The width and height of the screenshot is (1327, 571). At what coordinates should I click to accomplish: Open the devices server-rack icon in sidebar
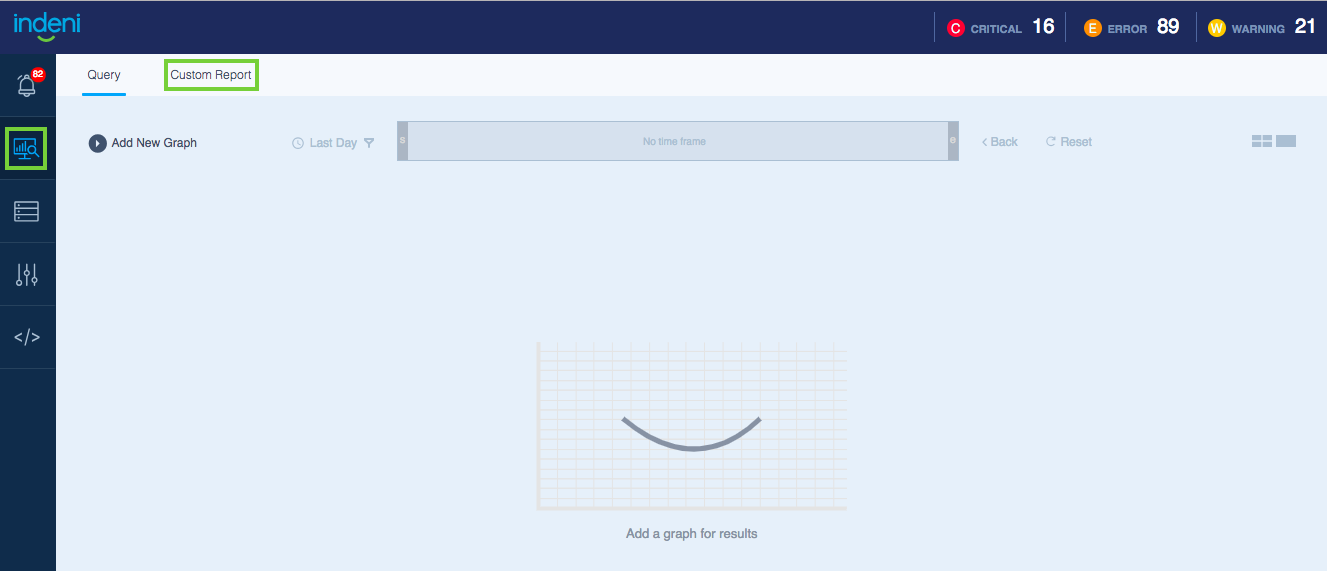pyautogui.click(x=27, y=211)
